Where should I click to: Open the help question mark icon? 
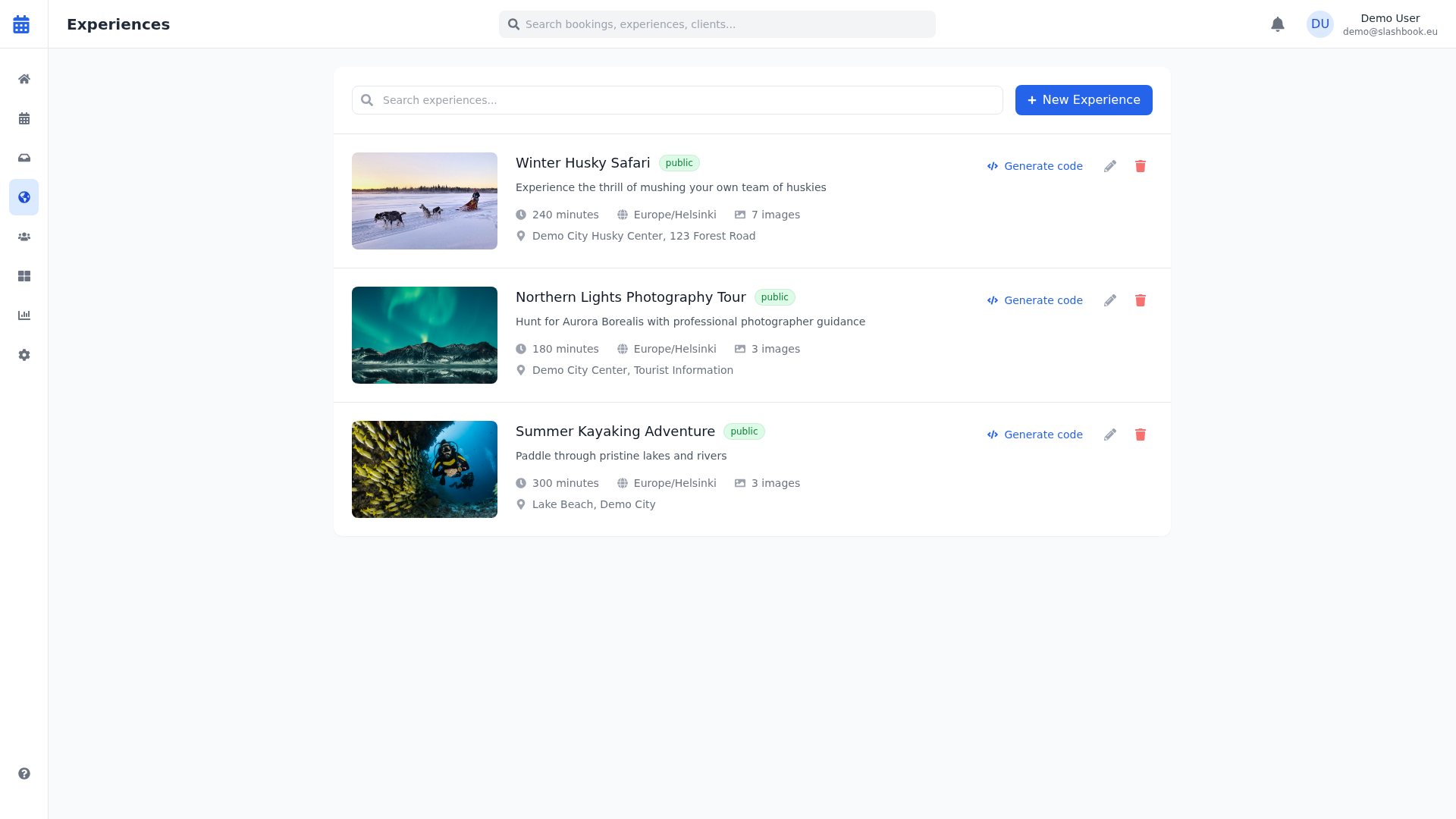click(x=24, y=773)
